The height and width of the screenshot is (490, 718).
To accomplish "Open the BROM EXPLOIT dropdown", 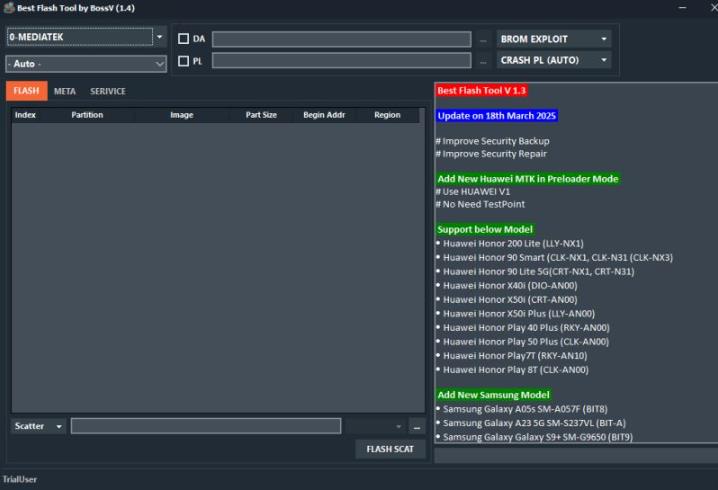I will (554, 39).
